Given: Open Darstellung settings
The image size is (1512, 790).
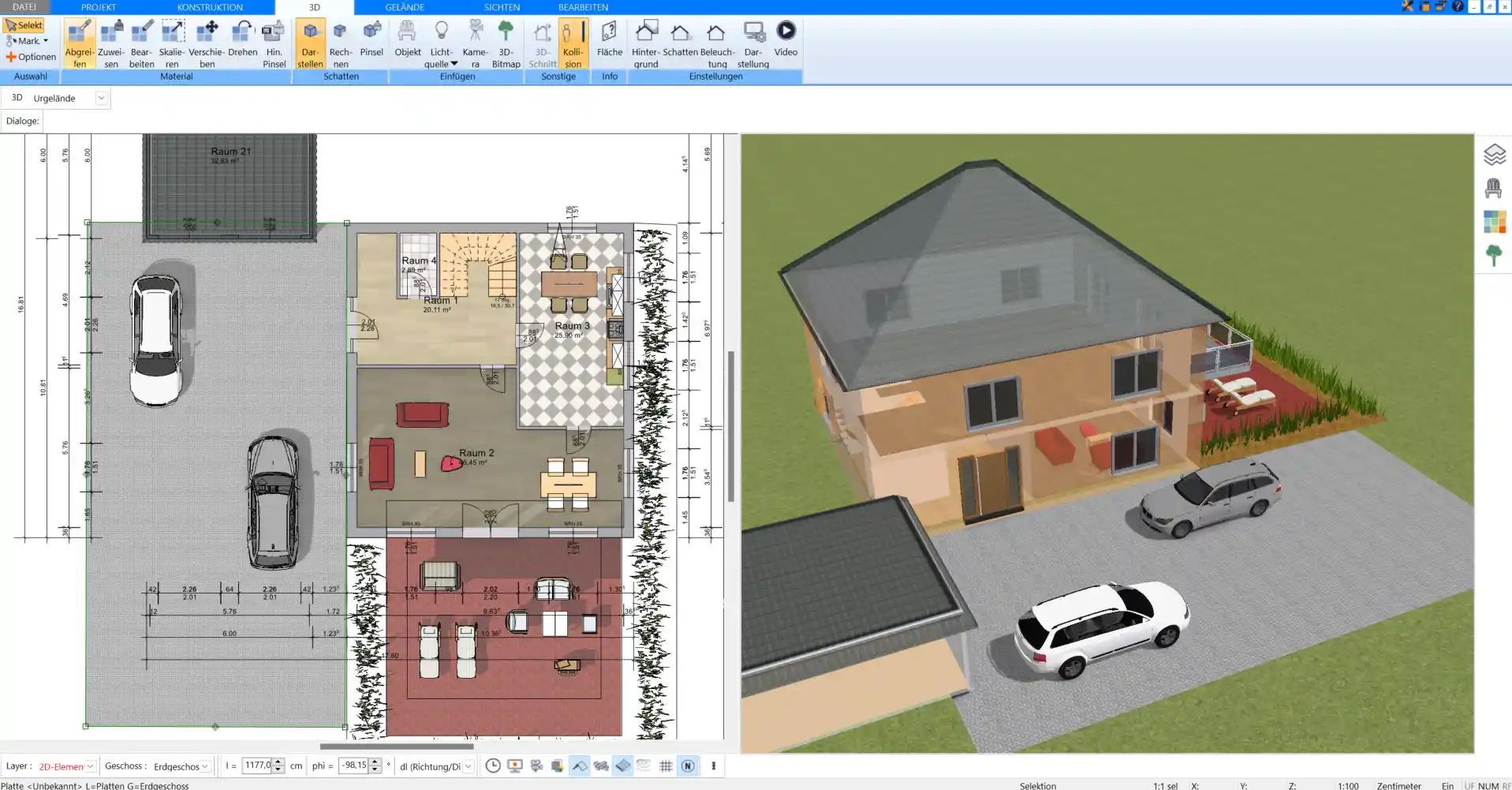Looking at the screenshot, I should click(x=753, y=43).
